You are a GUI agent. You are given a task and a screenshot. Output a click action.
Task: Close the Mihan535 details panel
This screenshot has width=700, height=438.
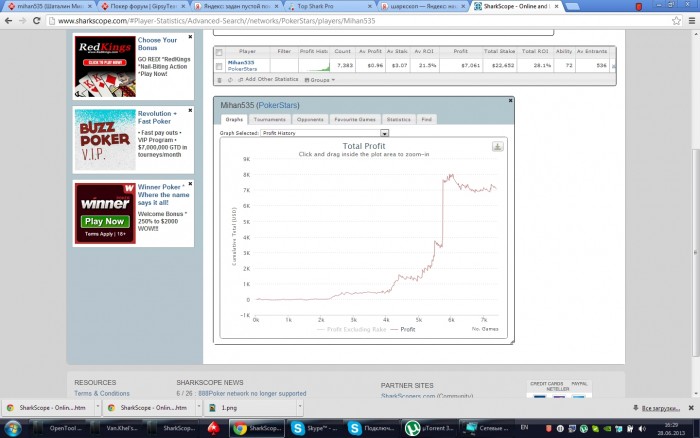pos(510,101)
